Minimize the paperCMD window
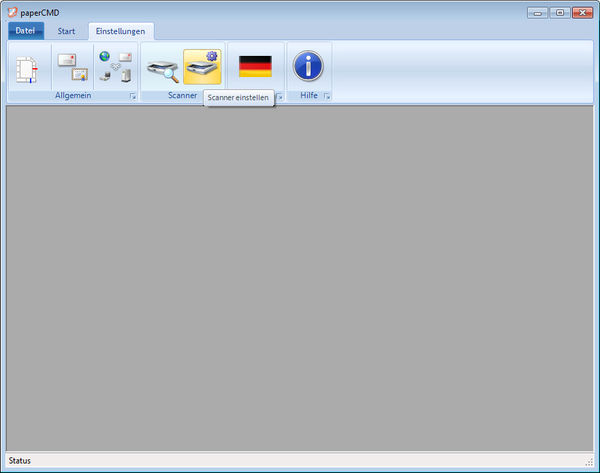This screenshot has height=473, width=600. point(538,13)
